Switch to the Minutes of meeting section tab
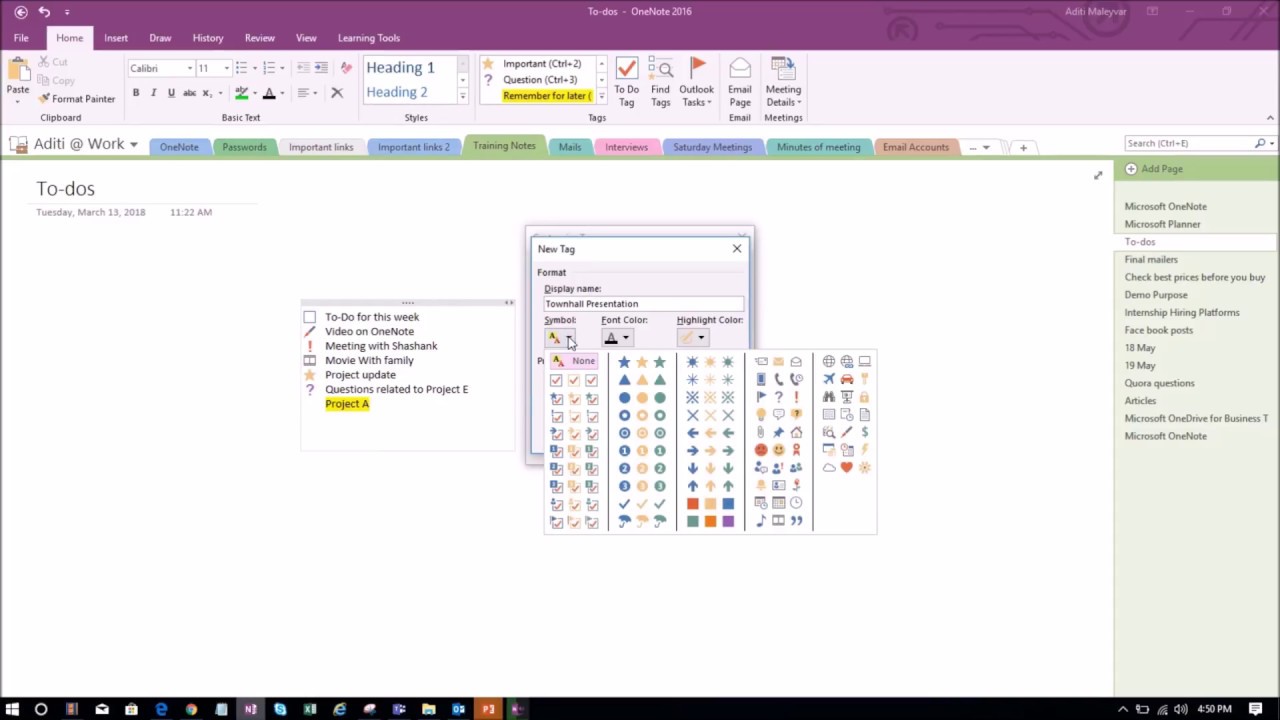Viewport: 1280px width, 720px height. pyautogui.click(x=818, y=147)
